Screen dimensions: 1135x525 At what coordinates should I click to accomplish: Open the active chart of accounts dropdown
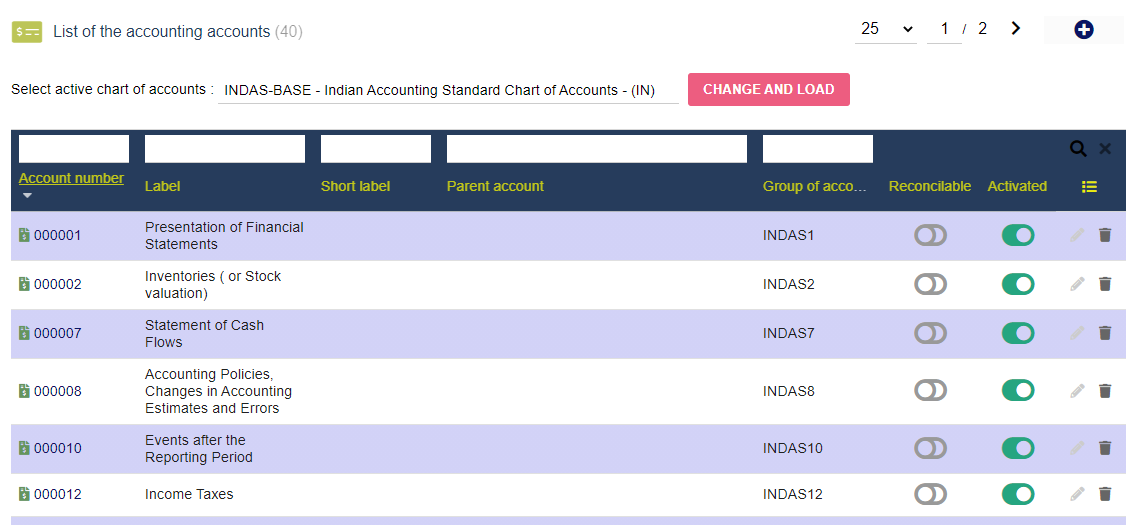point(448,91)
